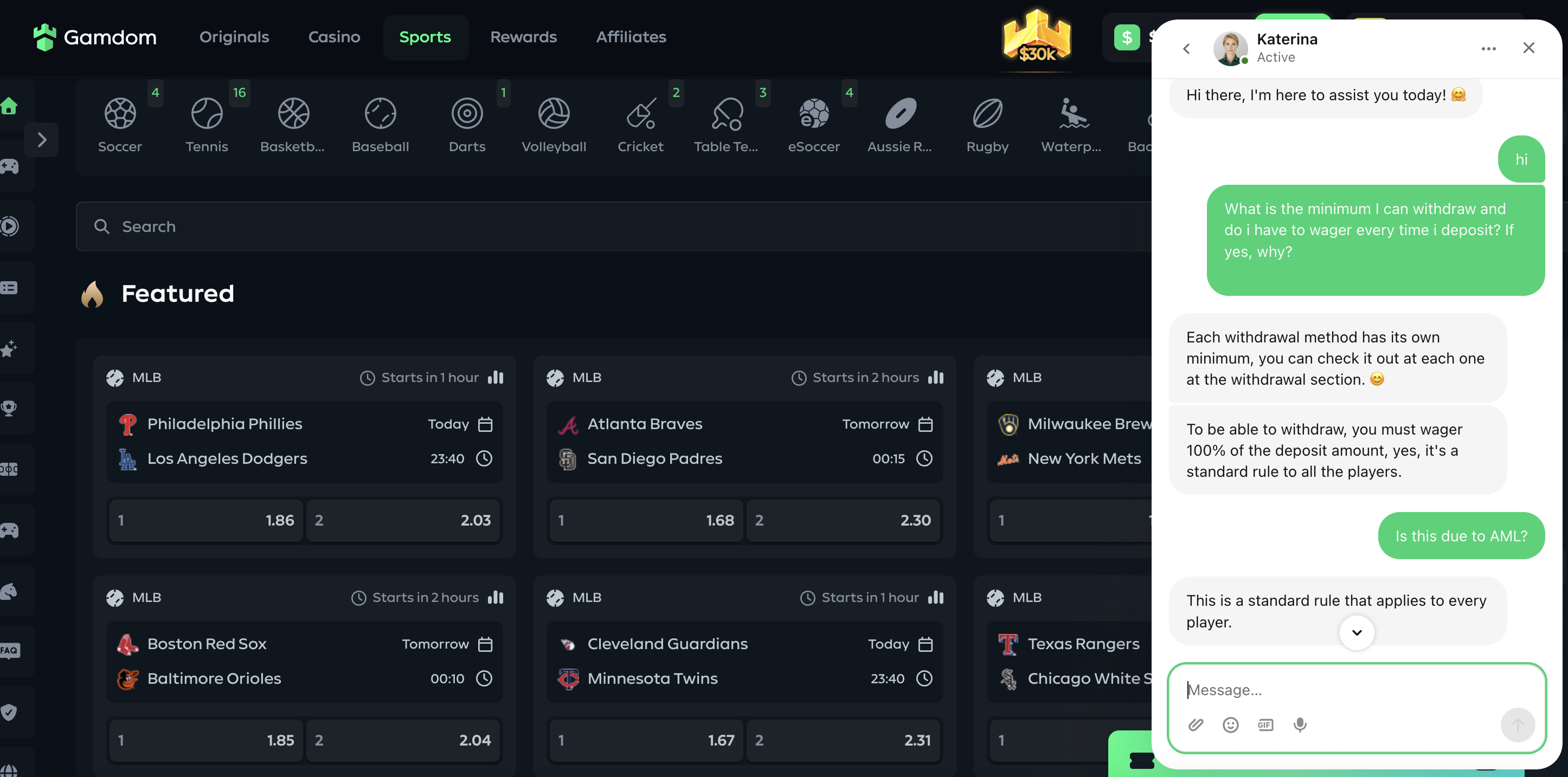Click the play circle icon in the sidebar
The height and width of the screenshot is (777, 1568).
pyautogui.click(x=9, y=226)
